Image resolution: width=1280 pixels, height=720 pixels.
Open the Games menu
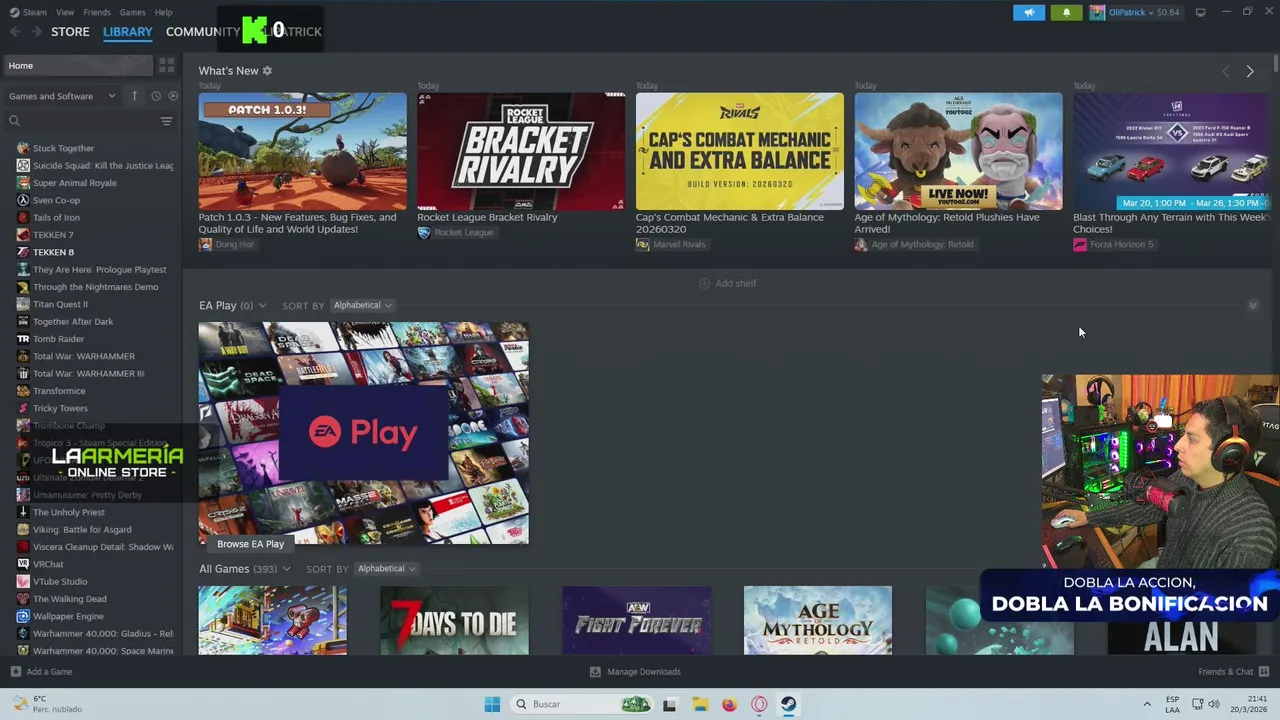(x=132, y=12)
